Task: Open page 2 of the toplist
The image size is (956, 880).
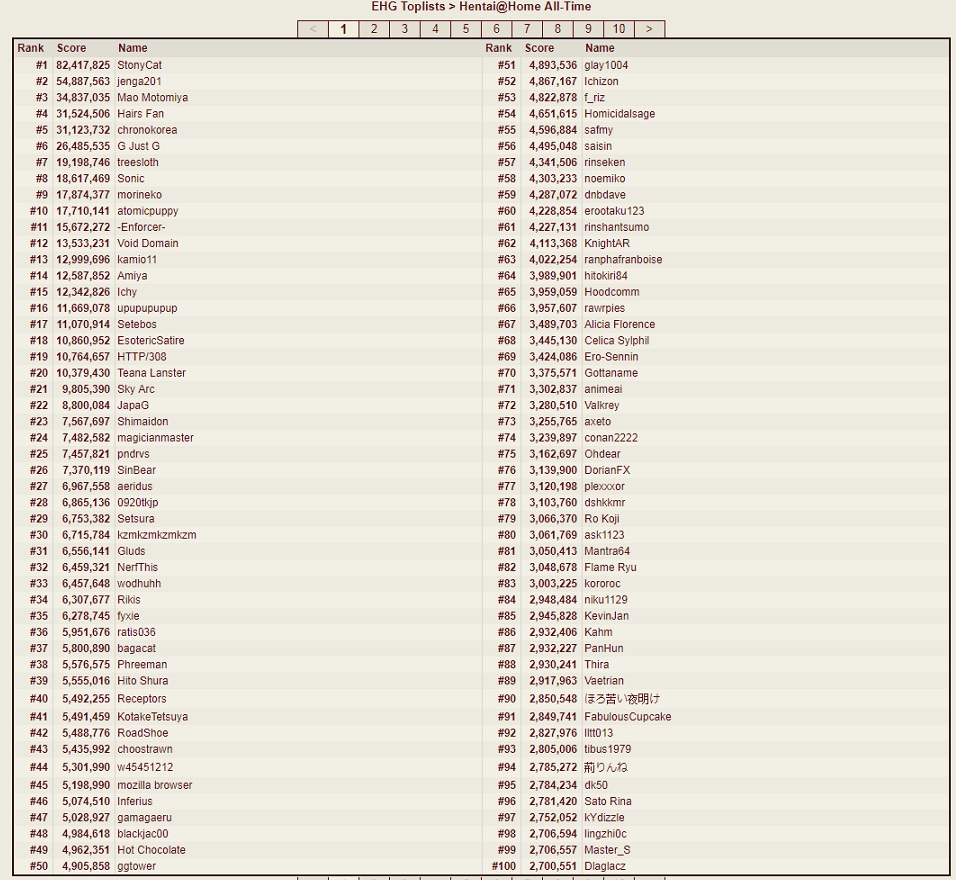Action: pos(374,29)
